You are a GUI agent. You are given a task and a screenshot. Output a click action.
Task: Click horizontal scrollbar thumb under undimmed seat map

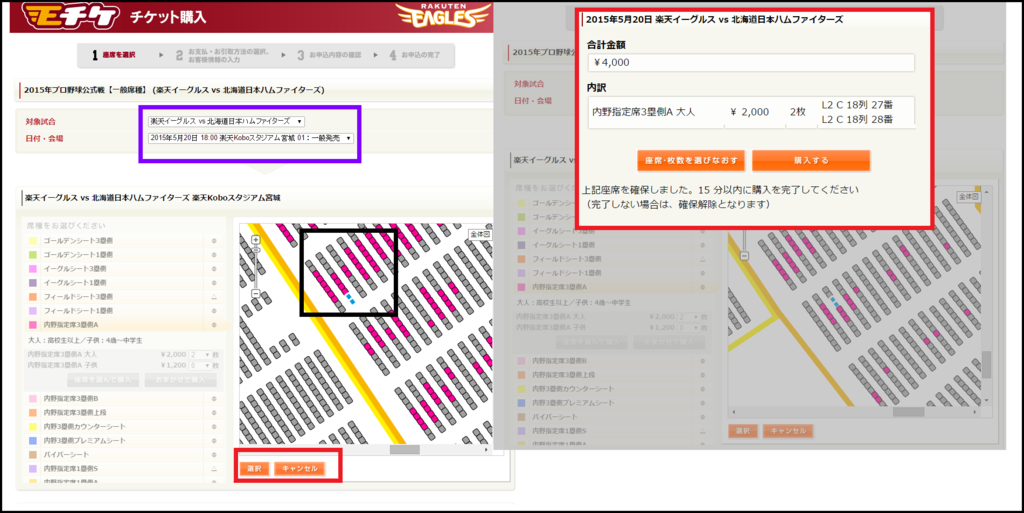coord(404,450)
